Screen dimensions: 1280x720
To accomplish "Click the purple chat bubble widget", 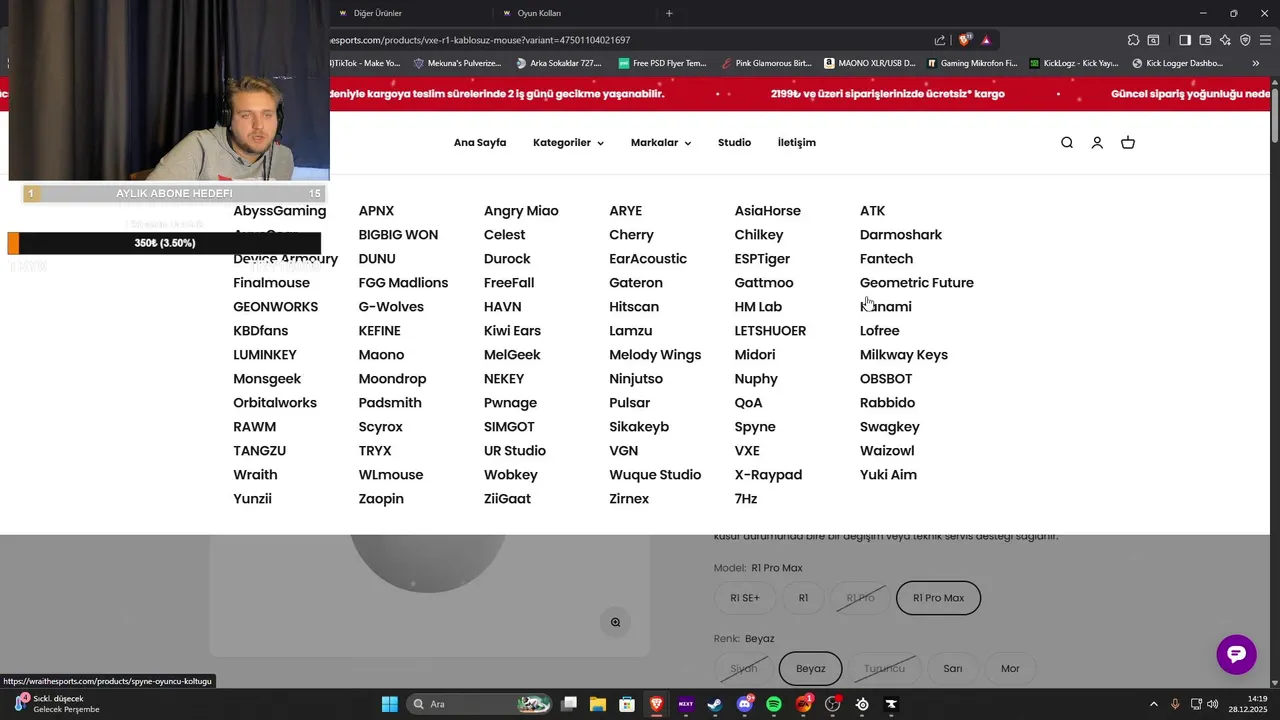I will [1236, 654].
